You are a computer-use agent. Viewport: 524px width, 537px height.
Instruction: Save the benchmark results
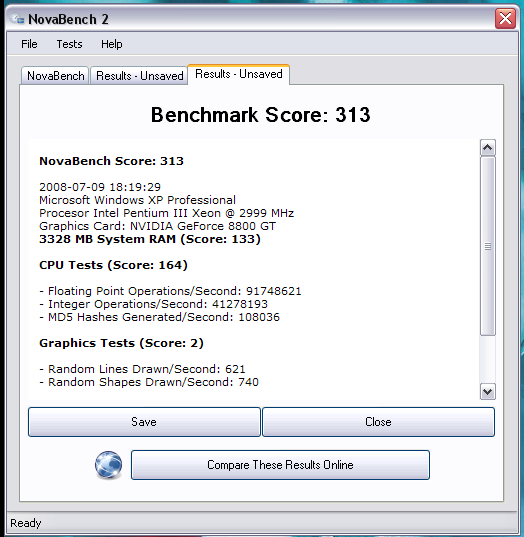[x=144, y=422]
